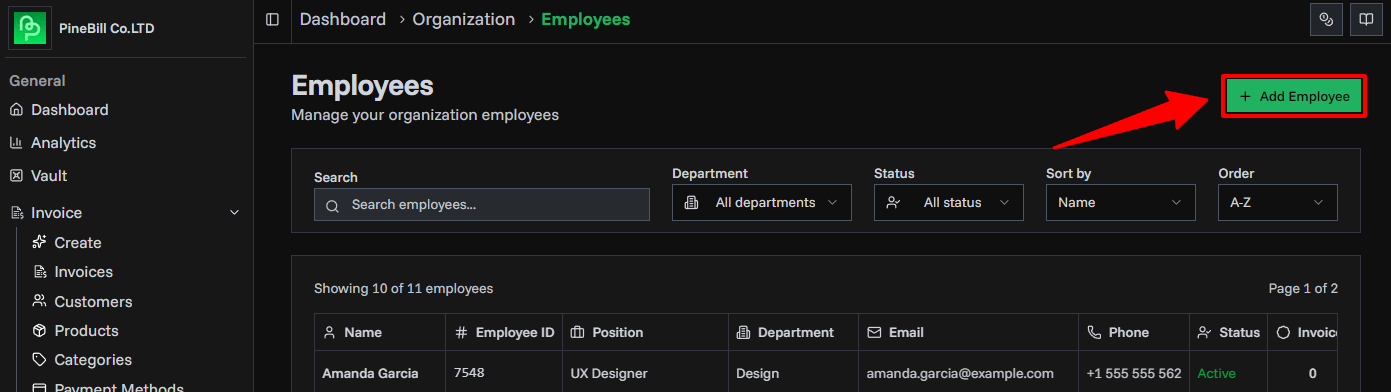The width and height of the screenshot is (1391, 392).
Task: Click the PineBill Co.LTD organization name
Action: 107,28
